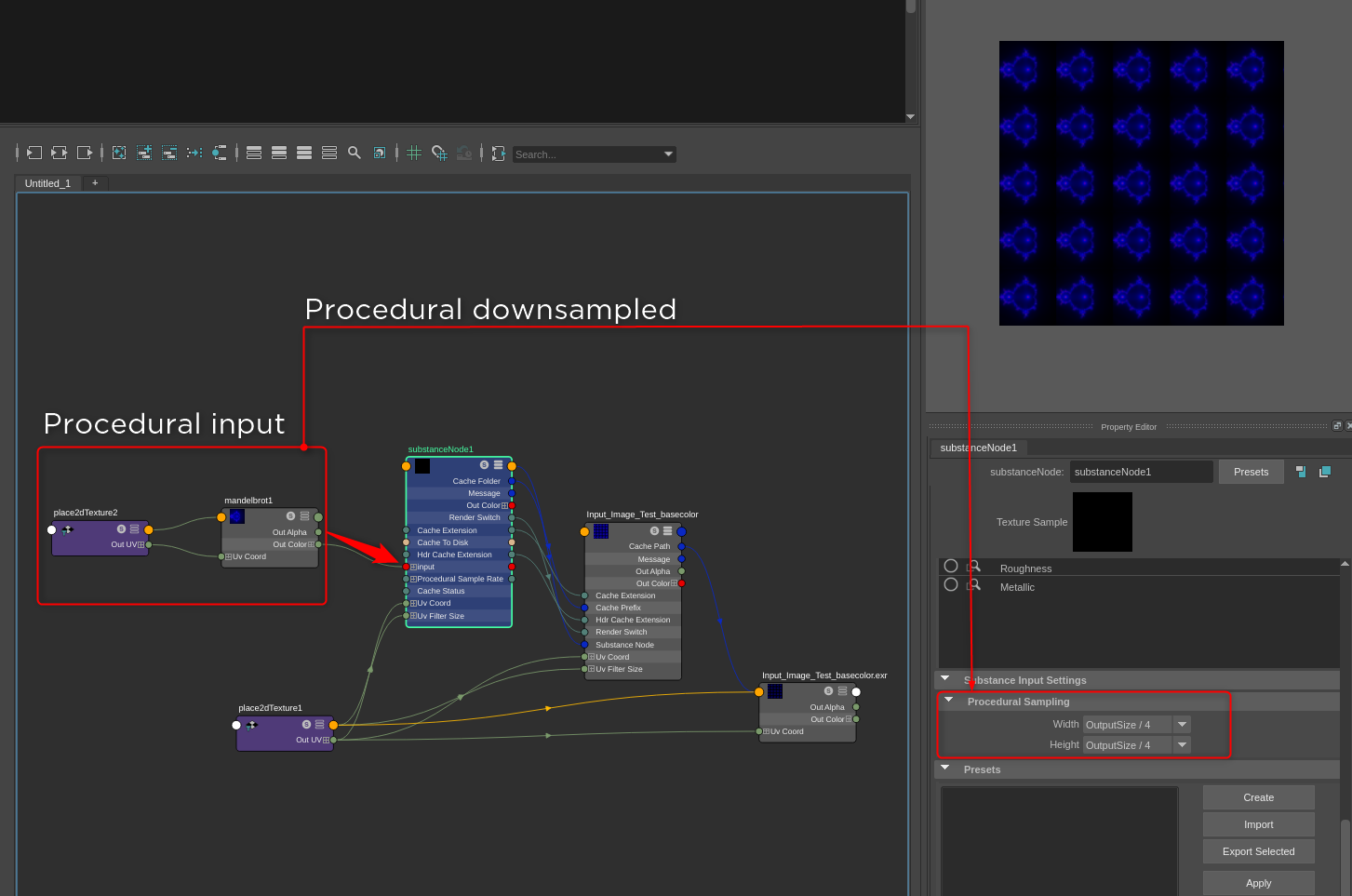
Task: Select the Metallic radio button
Action: [x=951, y=584]
